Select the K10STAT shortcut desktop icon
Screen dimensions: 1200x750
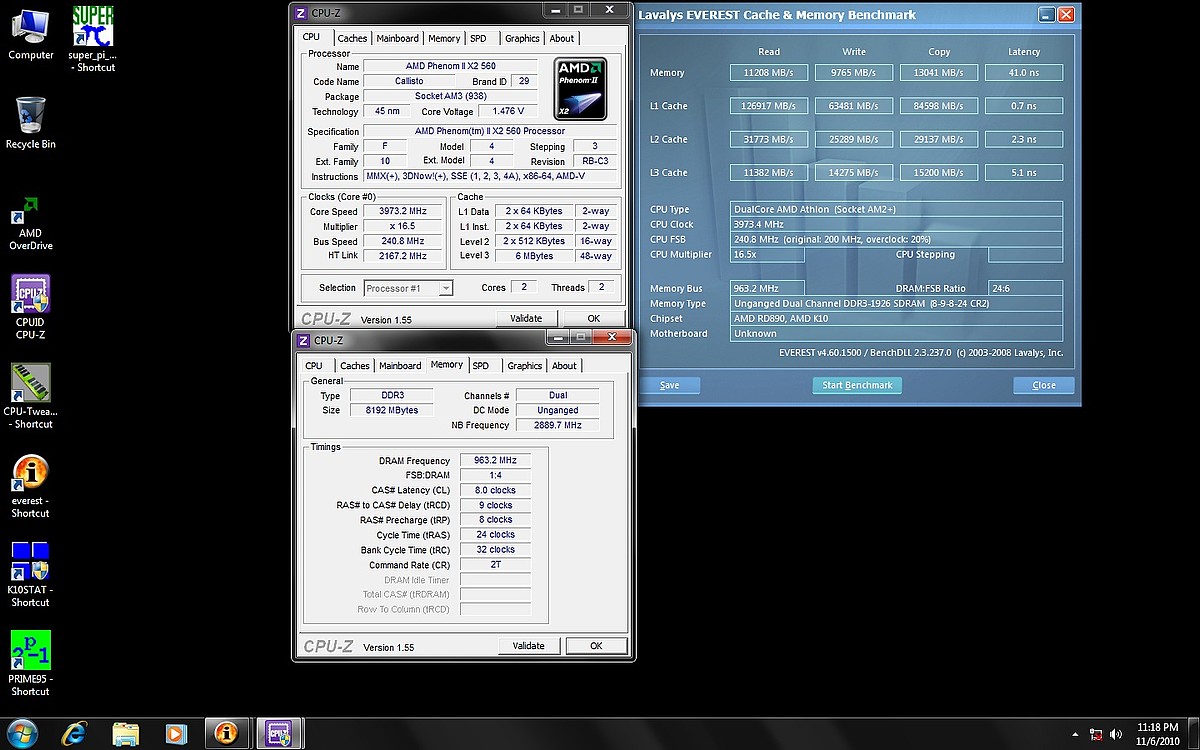[30, 575]
